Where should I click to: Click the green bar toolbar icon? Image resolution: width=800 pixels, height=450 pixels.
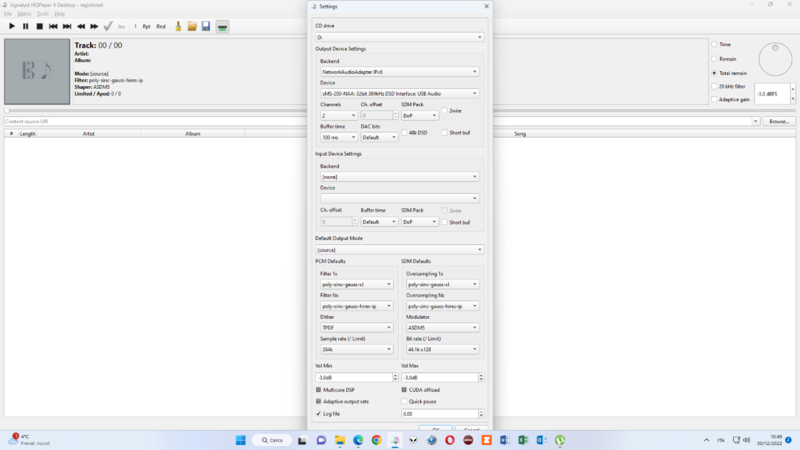[222, 27]
